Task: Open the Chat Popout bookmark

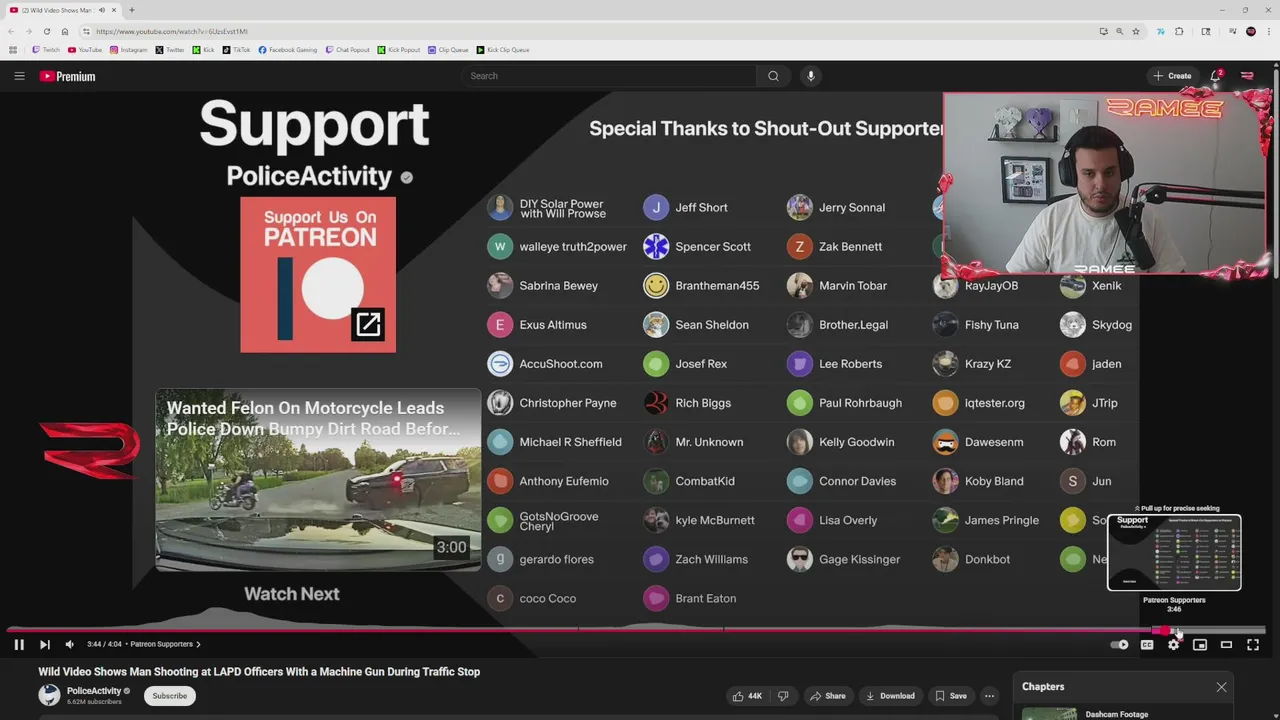Action: [348, 50]
